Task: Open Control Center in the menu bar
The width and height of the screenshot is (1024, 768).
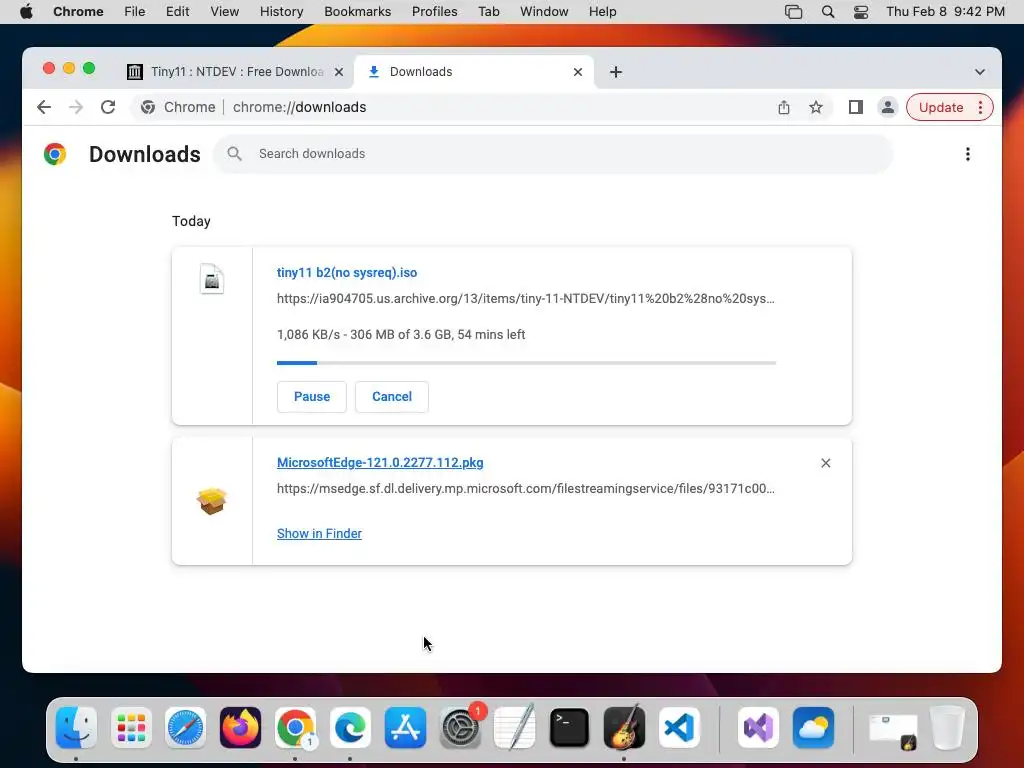Action: point(861,12)
